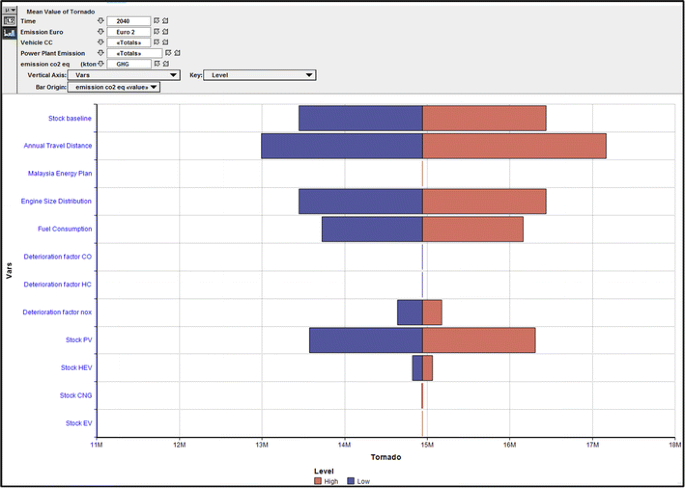685x488 pixels.
Task: Click the Fuel Consumption Low bar
Action: tap(372, 229)
